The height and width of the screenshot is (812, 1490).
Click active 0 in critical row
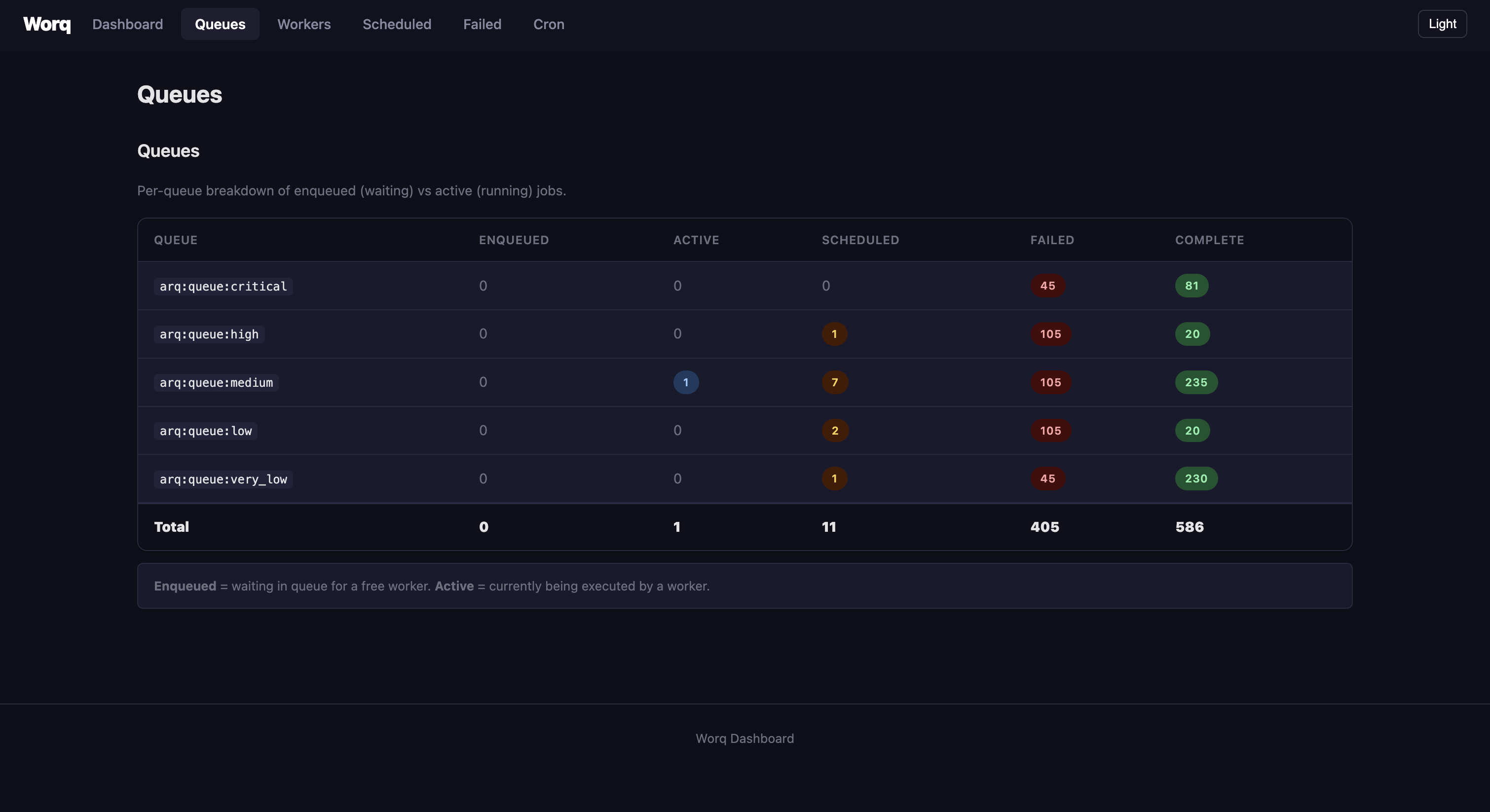(677, 286)
